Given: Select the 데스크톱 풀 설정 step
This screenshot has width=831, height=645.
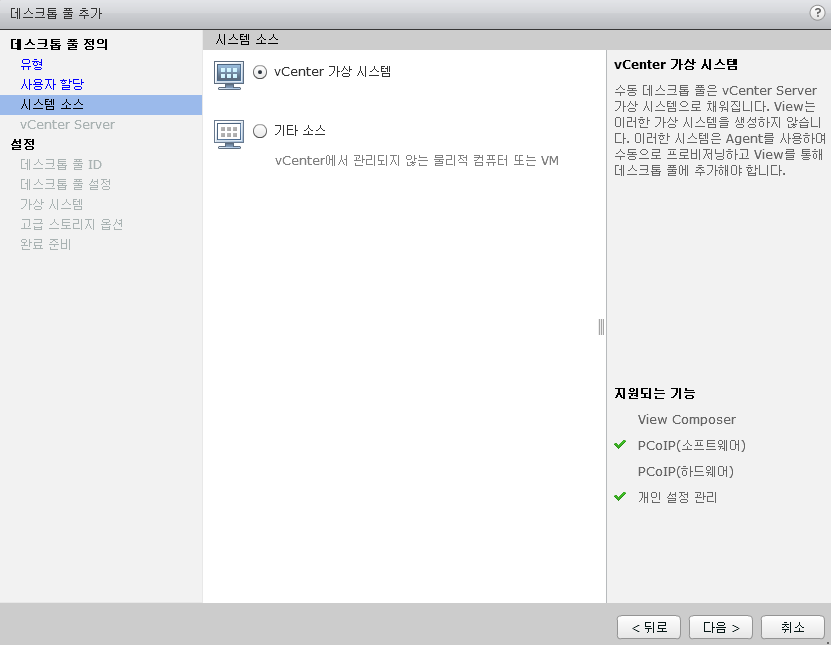Looking at the screenshot, I should [66, 184].
